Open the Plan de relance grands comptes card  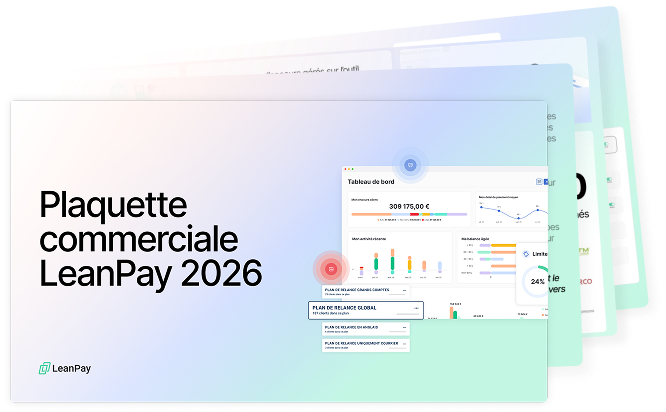366,291
